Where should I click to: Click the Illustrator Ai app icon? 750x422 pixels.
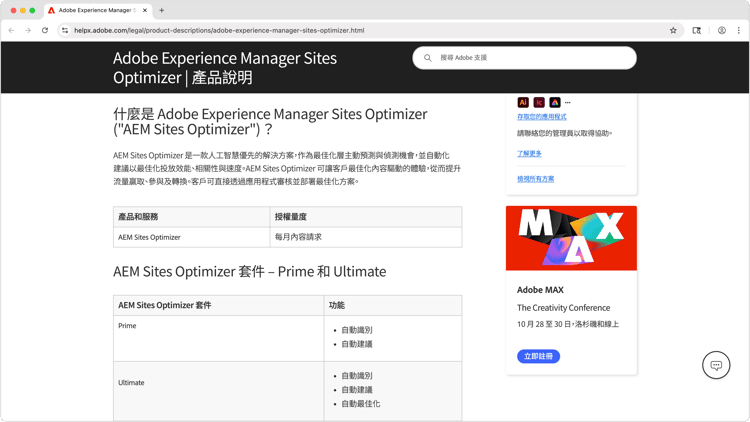pos(523,102)
